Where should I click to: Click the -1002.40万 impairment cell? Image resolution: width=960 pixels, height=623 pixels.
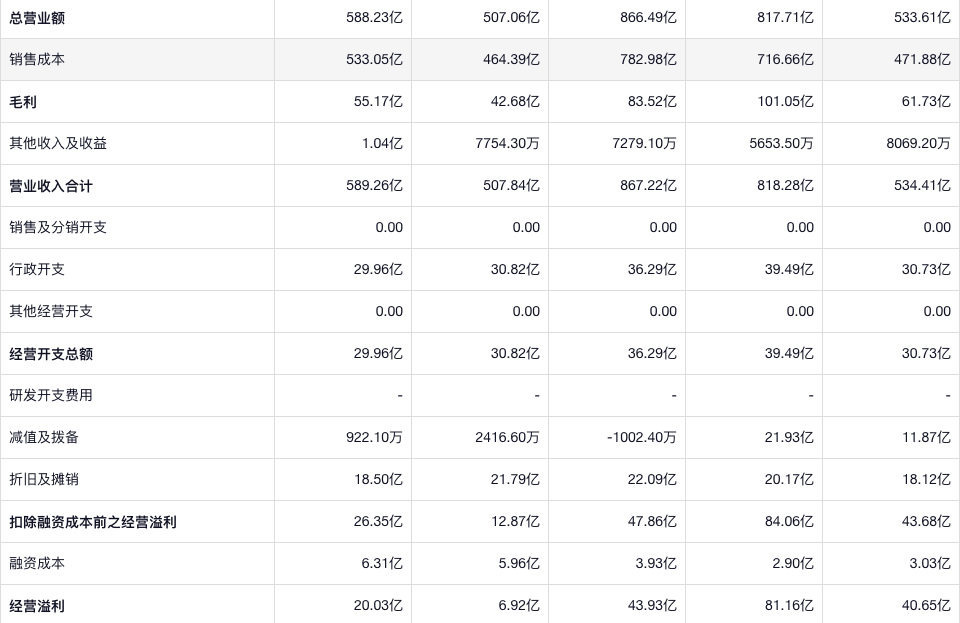641,438
